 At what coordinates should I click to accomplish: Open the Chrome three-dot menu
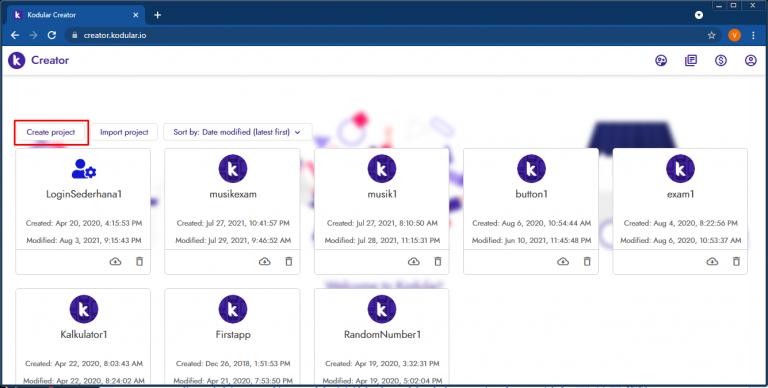point(753,35)
